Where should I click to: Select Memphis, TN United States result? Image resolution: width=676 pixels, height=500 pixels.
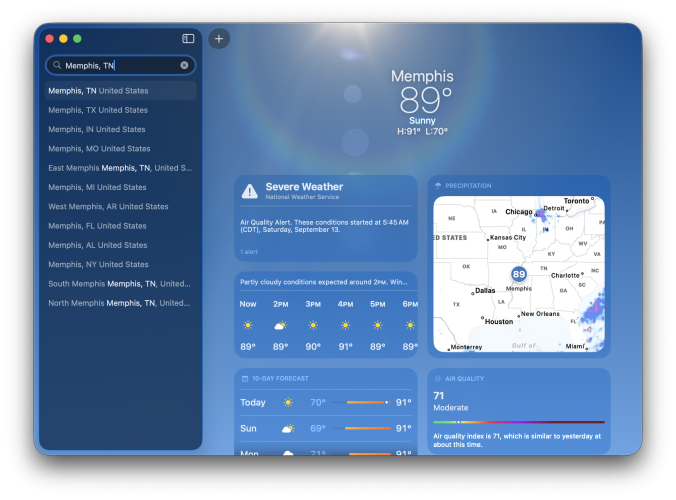point(98,91)
